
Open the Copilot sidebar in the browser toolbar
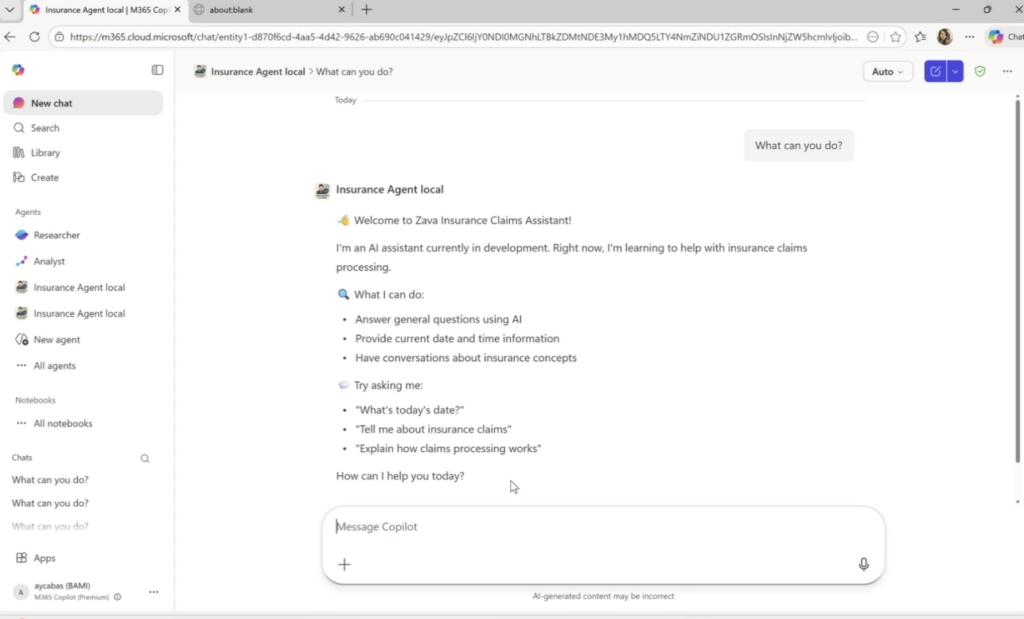point(1003,37)
